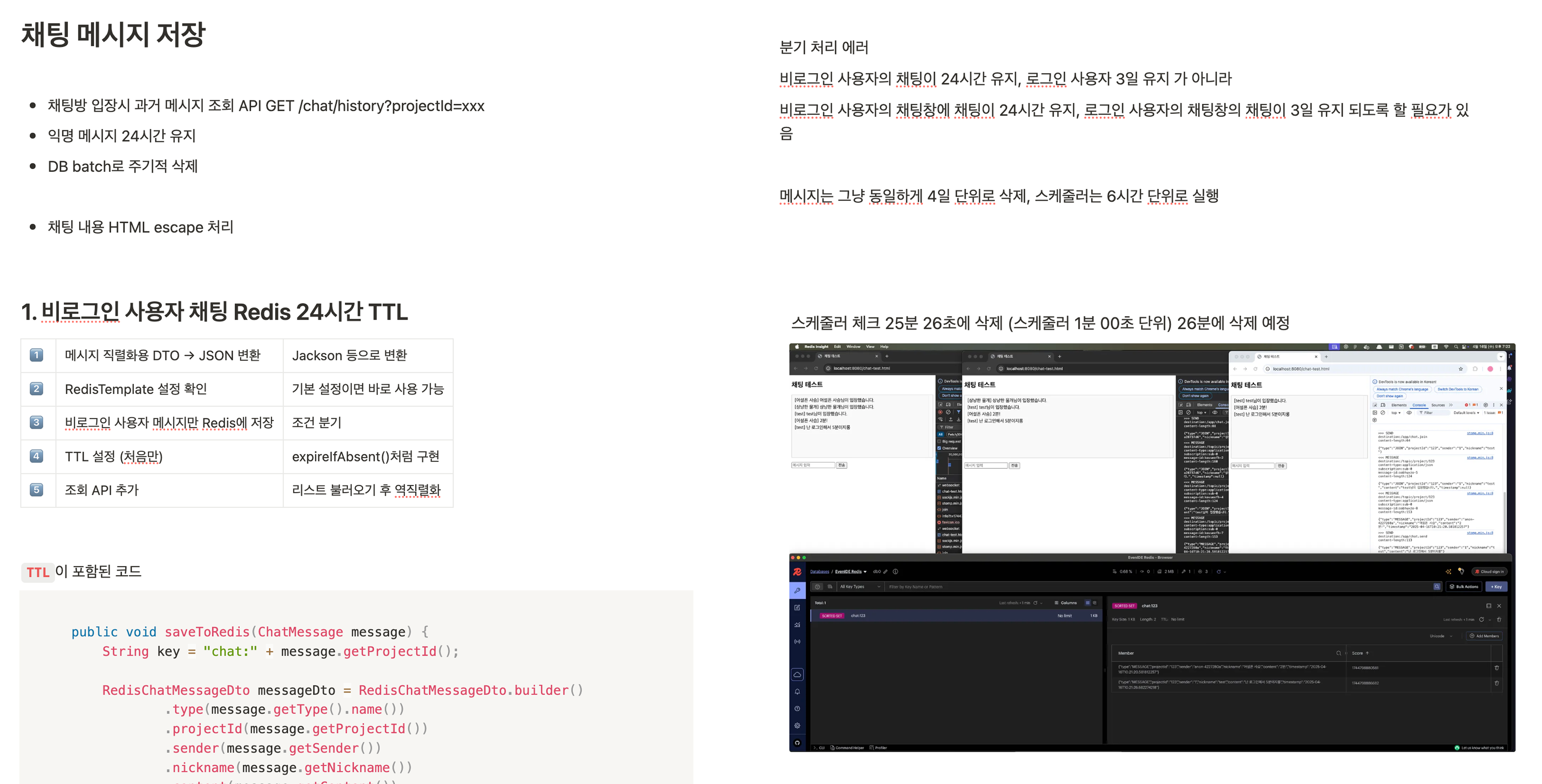
Task: Click the search icon in the Member column header
Action: click(1338, 653)
